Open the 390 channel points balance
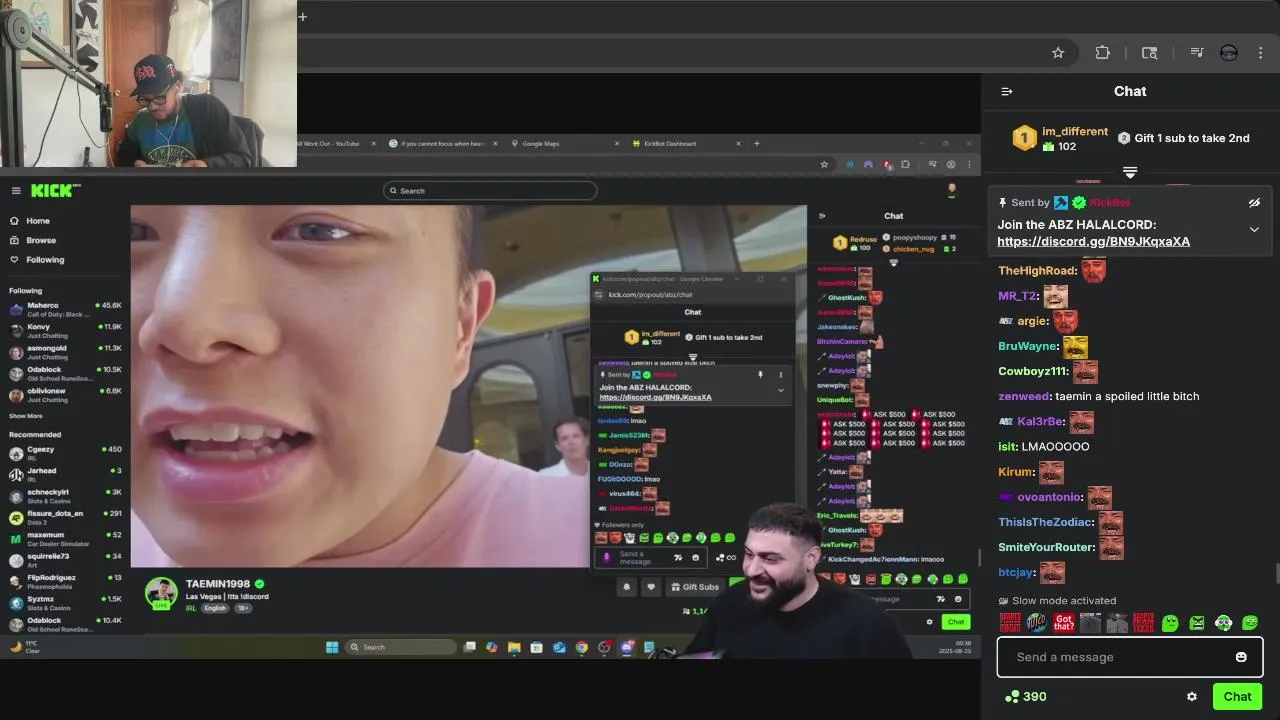 click(x=1026, y=697)
